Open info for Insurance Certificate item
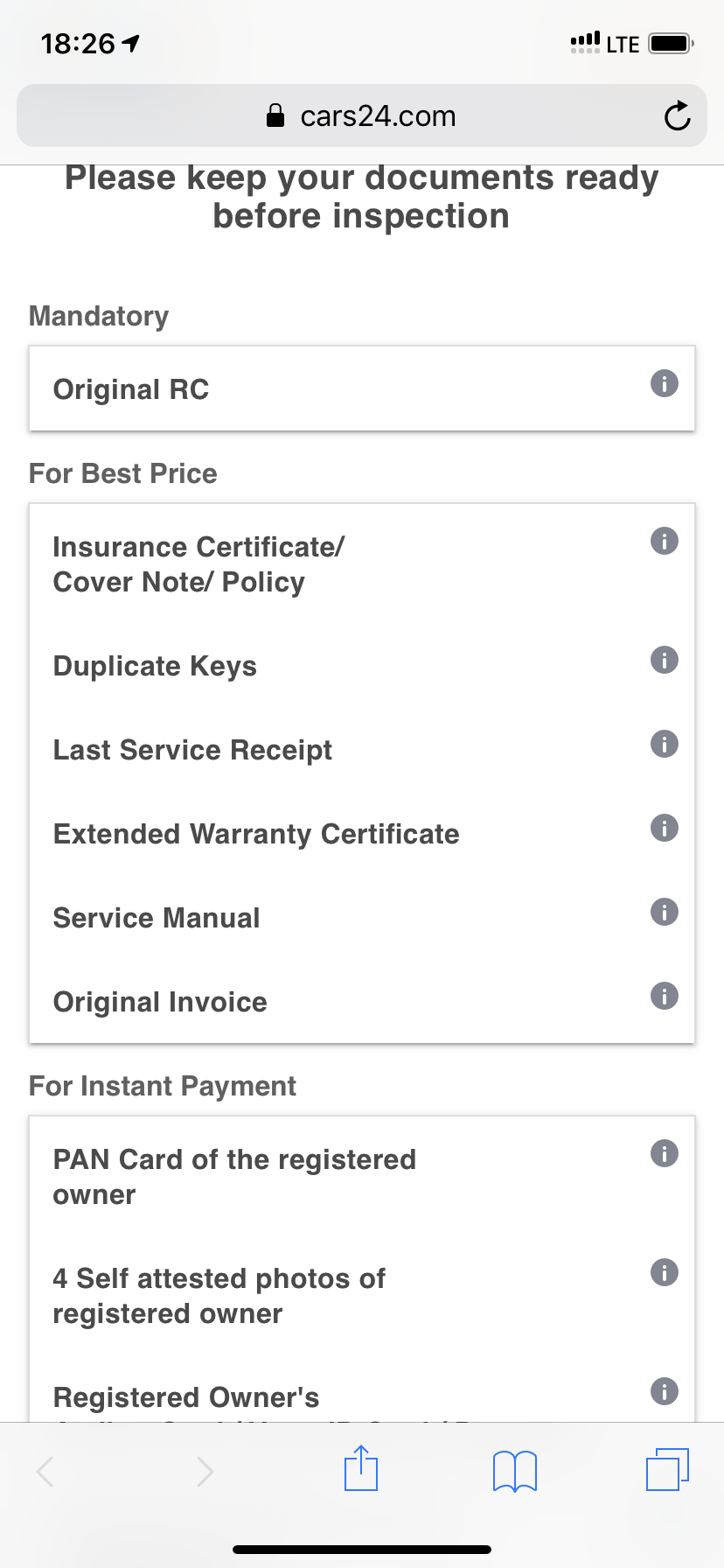Viewport: 724px width, 1568px height. (665, 541)
